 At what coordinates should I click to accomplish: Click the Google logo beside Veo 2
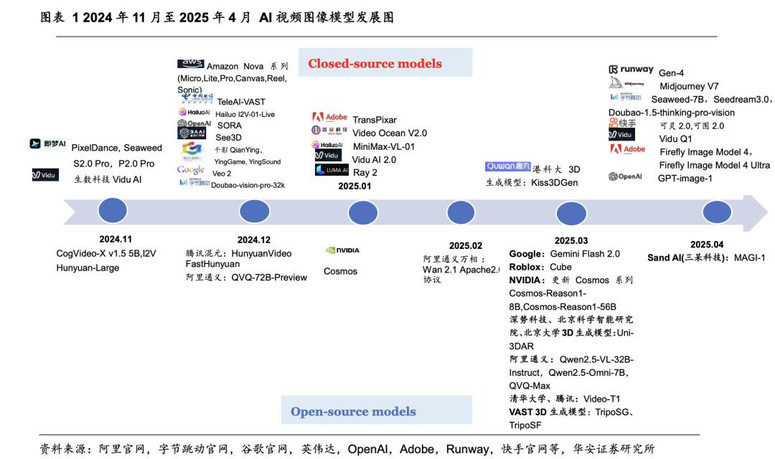(x=191, y=170)
